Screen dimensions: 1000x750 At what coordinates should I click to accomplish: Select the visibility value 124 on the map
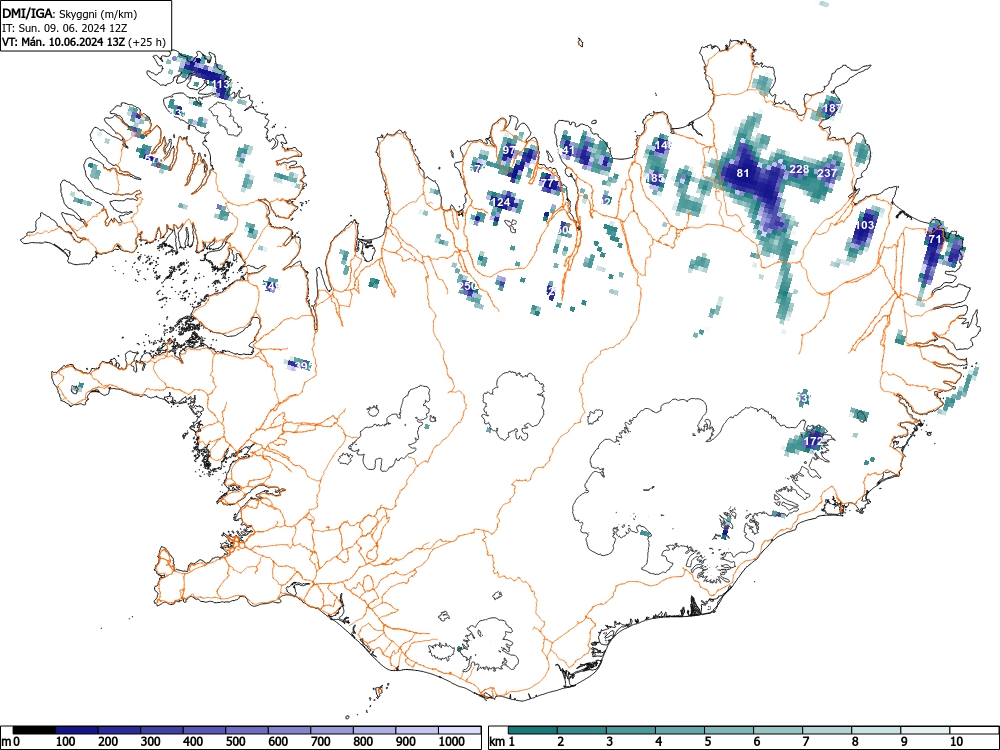click(501, 202)
